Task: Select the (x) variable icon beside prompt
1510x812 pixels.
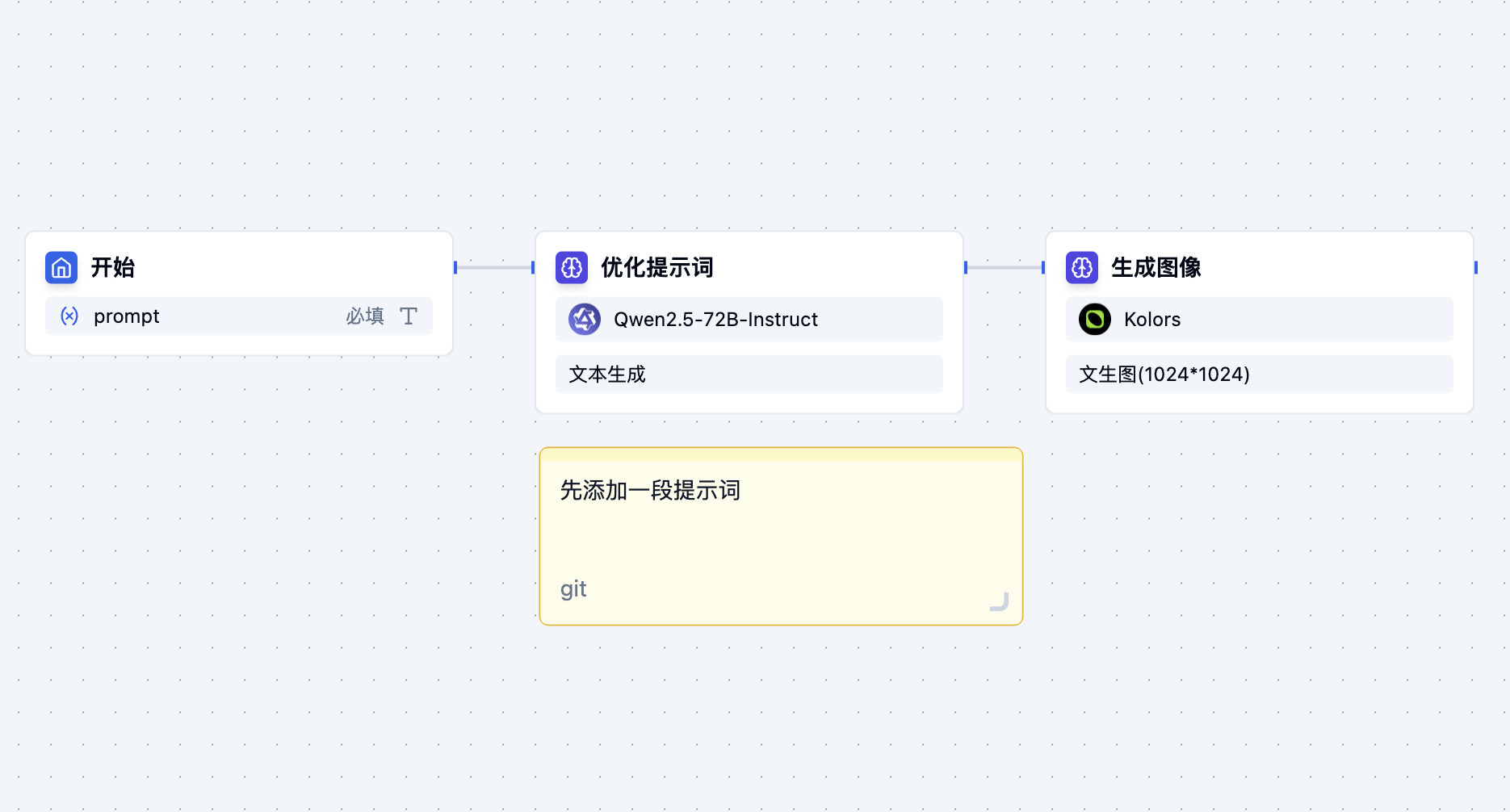Action: coord(69,316)
